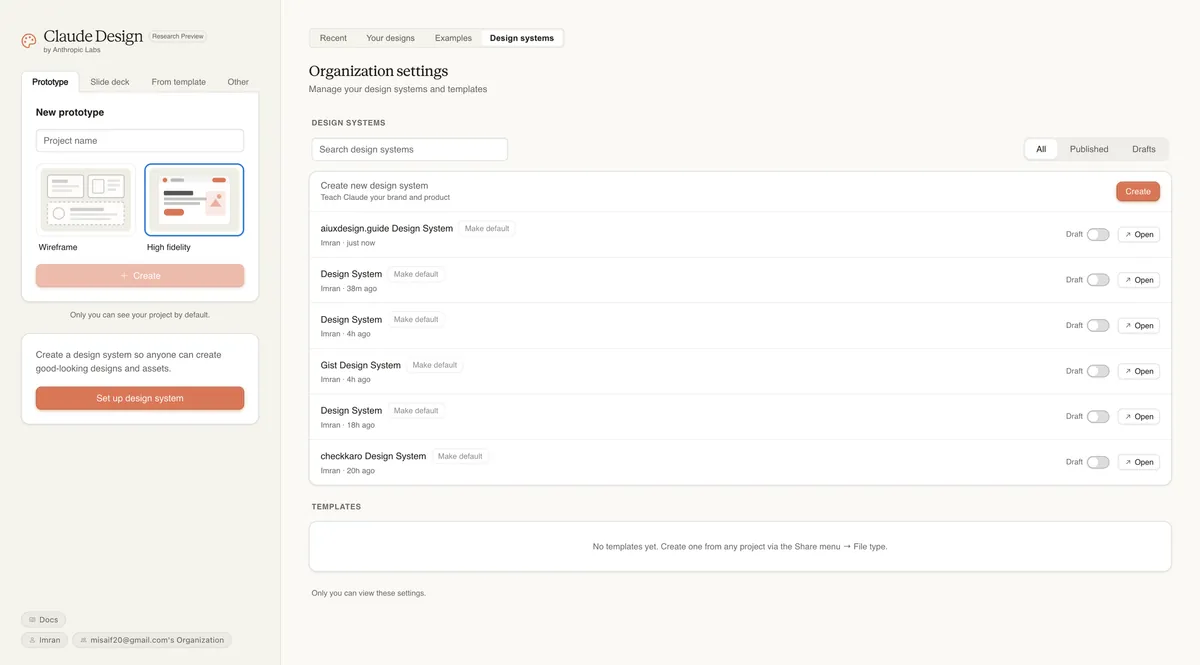Click the Set up design system button
1200x665 pixels.
140,398
